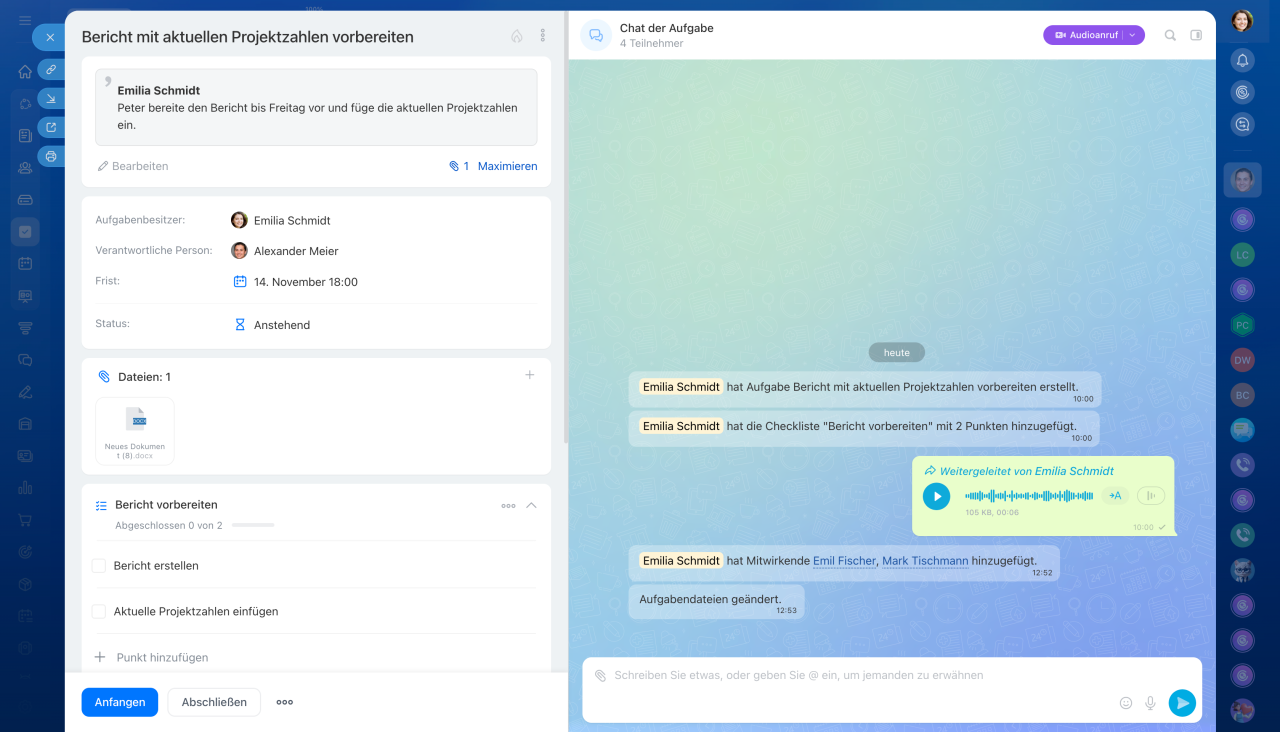Viewport: 1280px width, 732px height.
Task: Open the Audioanruf dropdown arrow
Action: point(1132,35)
